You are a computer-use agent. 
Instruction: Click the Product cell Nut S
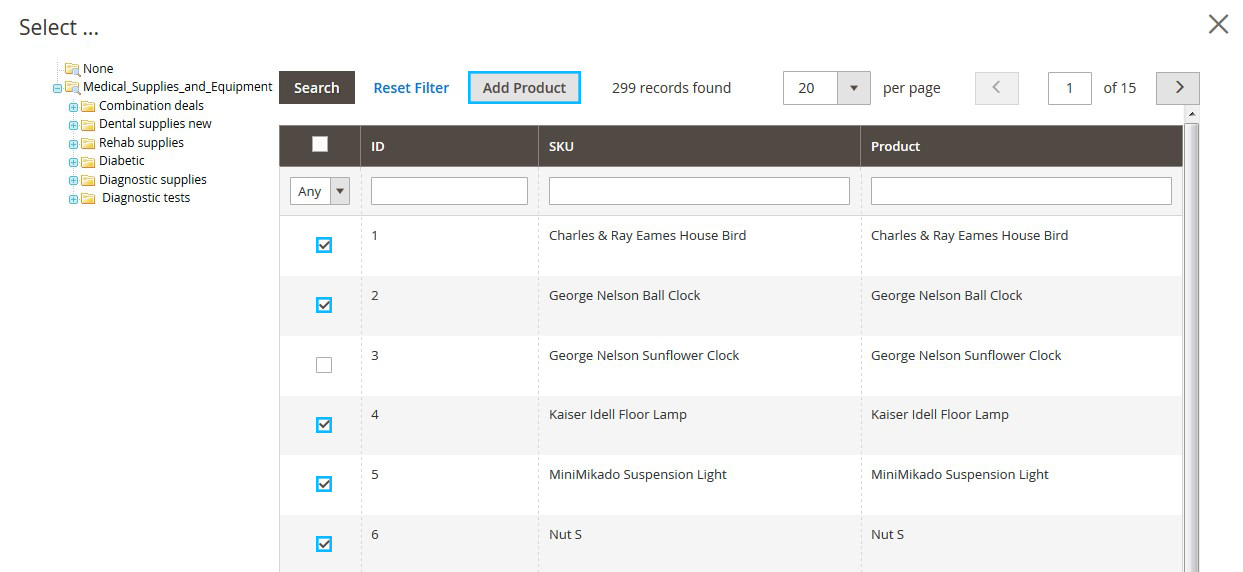(887, 535)
